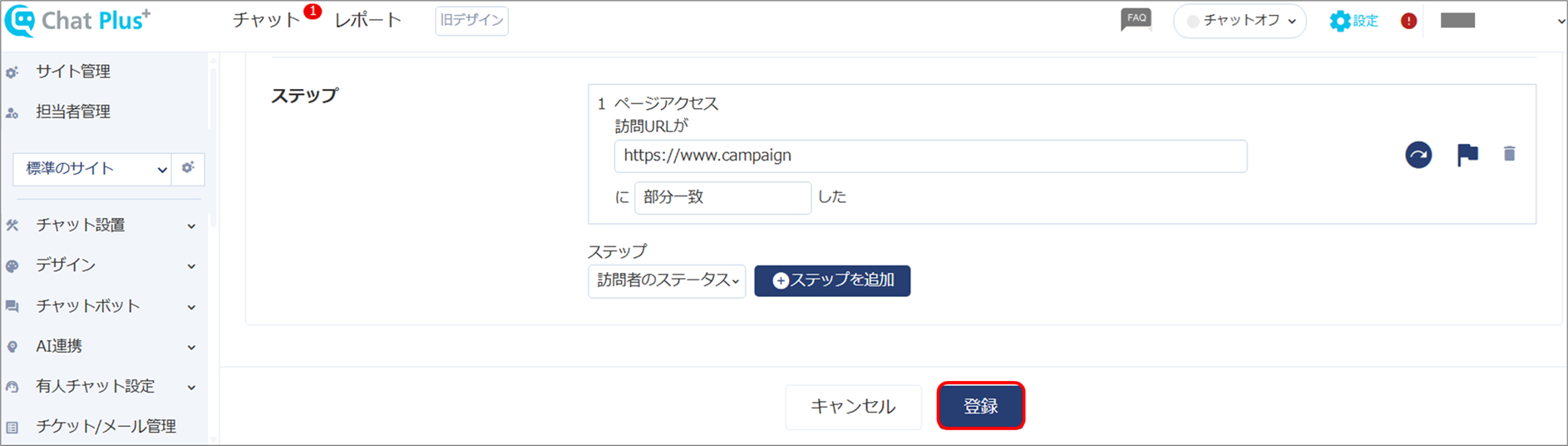The height and width of the screenshot is (446, 1568).
Task: Click the Chat Plus logo
Action: point(77,21)
